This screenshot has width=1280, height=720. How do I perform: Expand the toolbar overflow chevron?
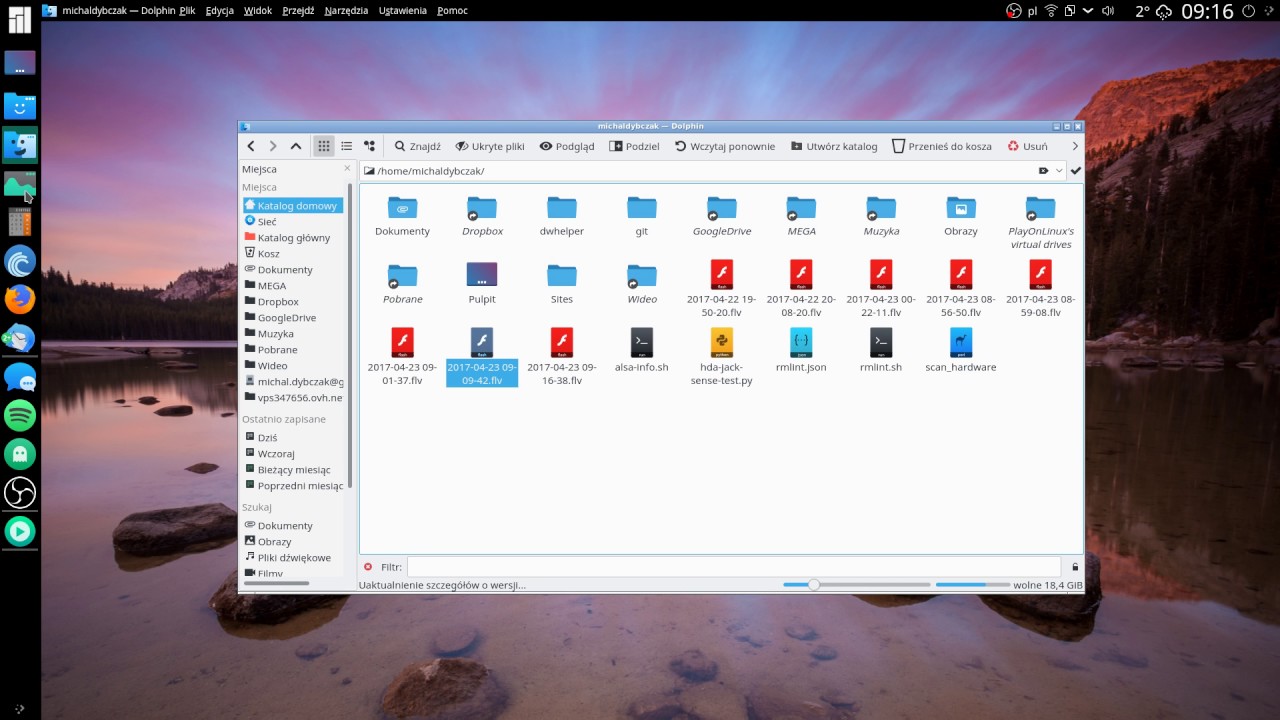[1075, 146]
